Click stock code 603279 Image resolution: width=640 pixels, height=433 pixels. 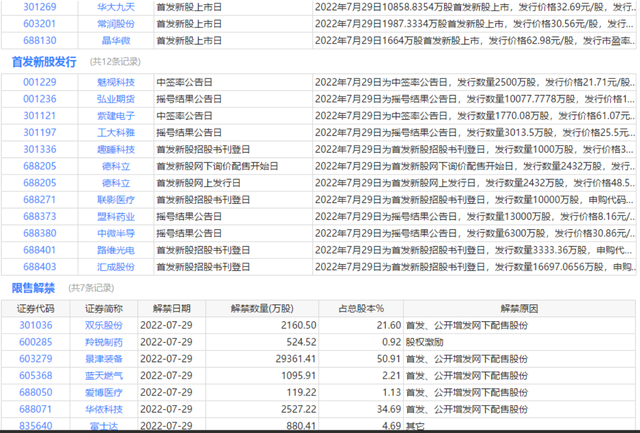[36, 359]
